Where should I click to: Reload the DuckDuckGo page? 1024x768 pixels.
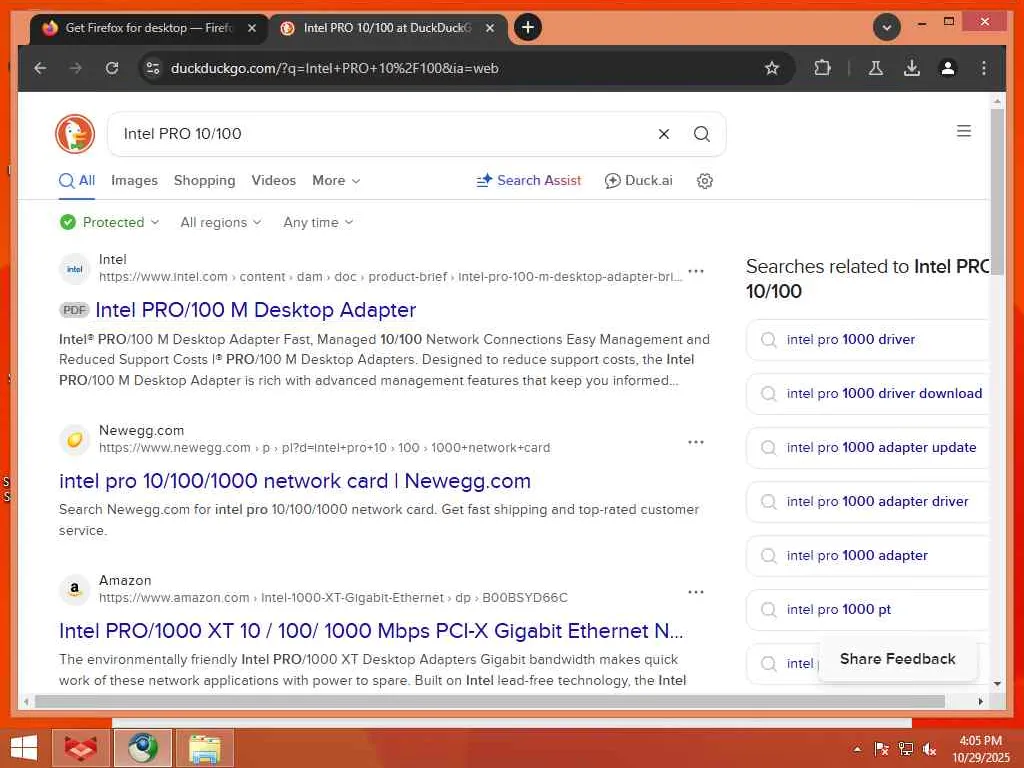pos(112,68)
